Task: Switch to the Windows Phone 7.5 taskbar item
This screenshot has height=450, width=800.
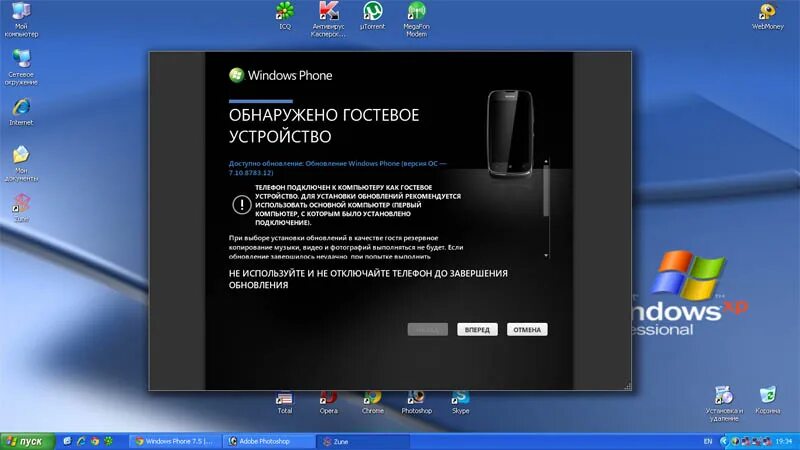Action: click(174, 441)
